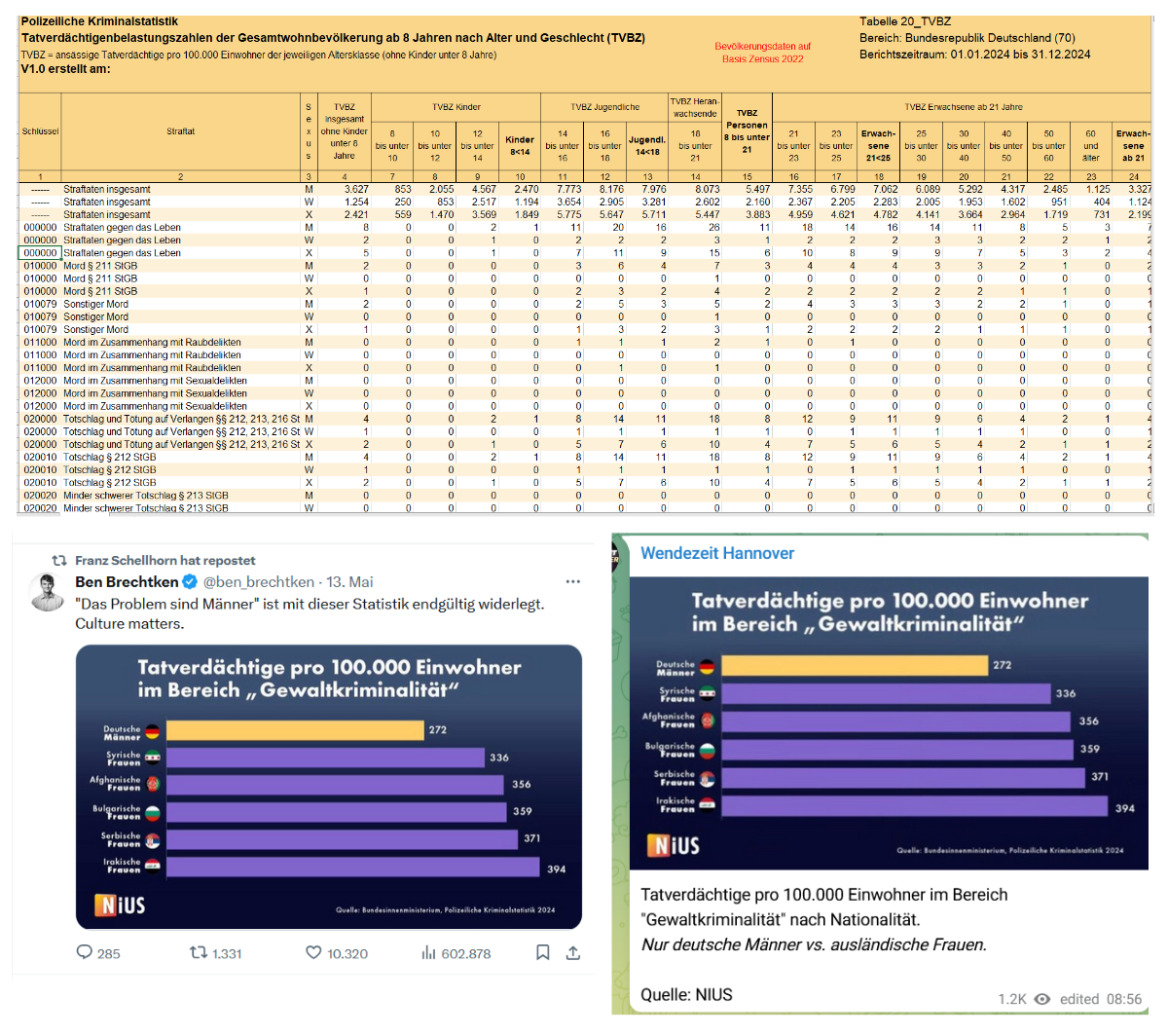
Task: Open the @ben_brechtken handle link
Action: tap(258, 582)
